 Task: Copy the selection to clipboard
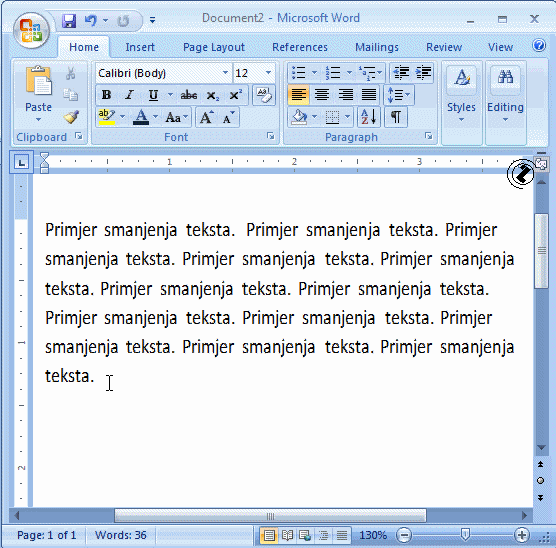click(71, 95)
